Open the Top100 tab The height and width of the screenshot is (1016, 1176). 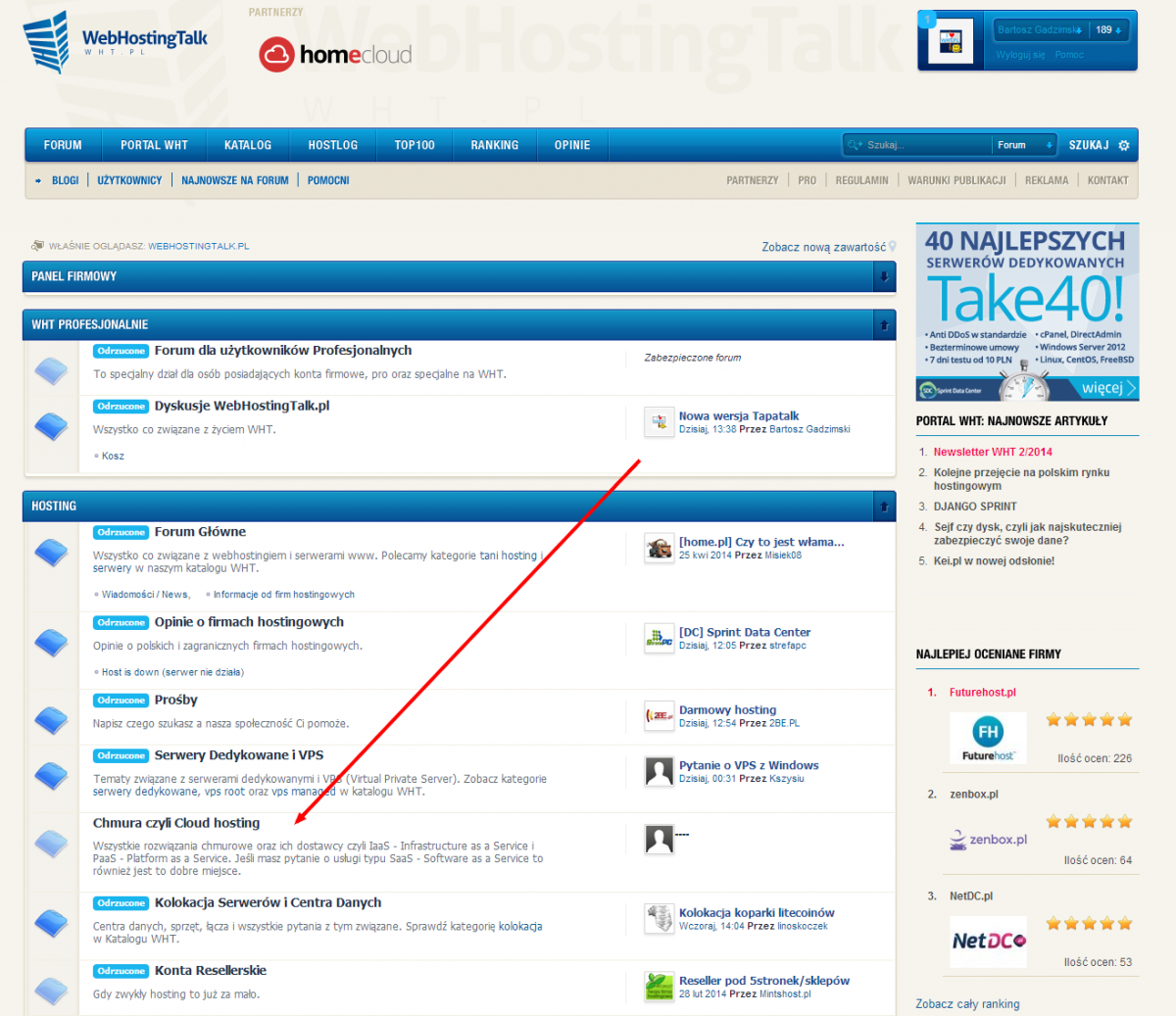(415, 145)
